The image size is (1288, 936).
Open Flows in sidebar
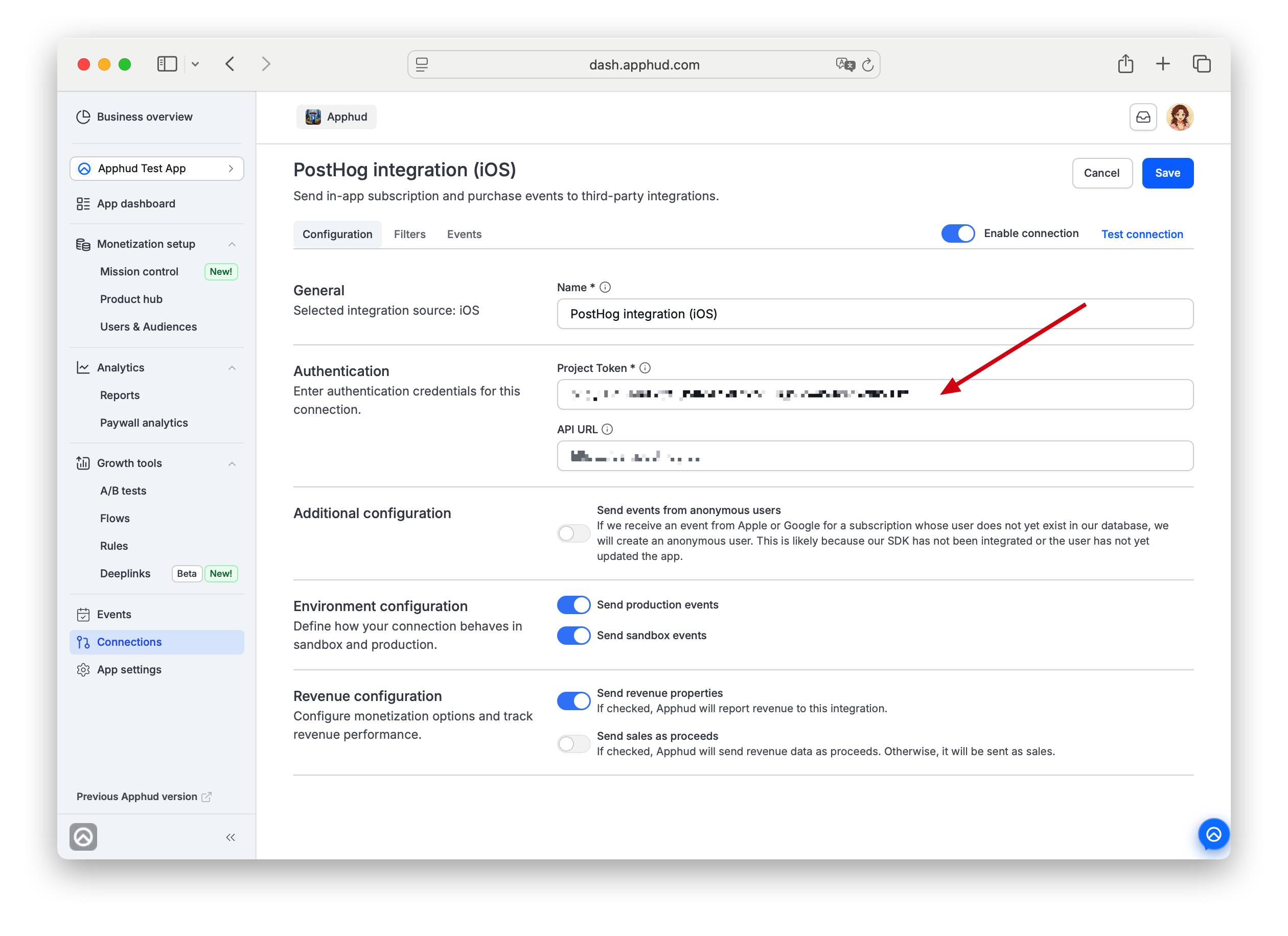pos(114,518)
